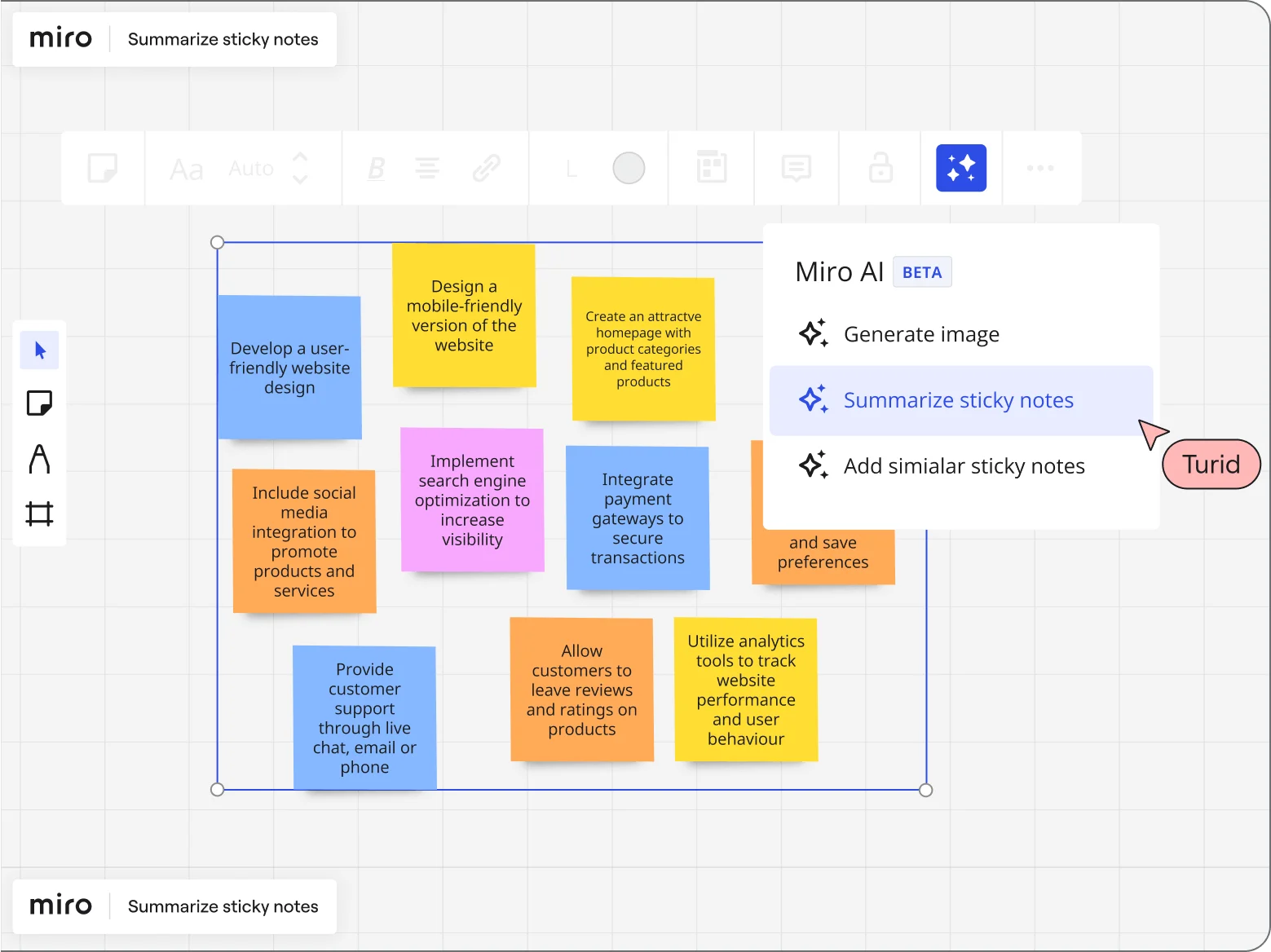Viewport: 1271px width, 952px height.
Task: Select 'Provide customer support' sticky note
Action: point(364,718)
